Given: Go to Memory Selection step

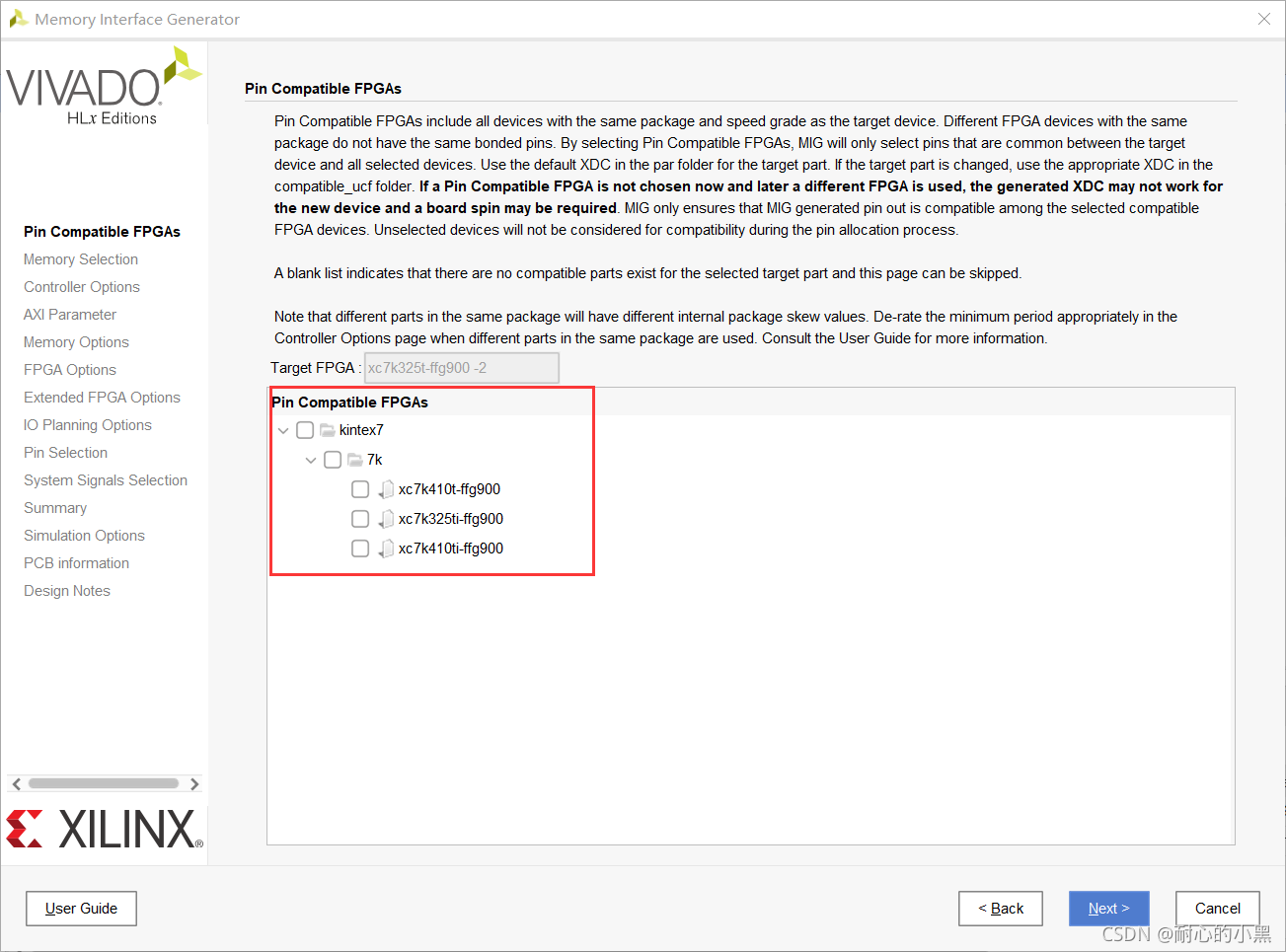Looking at the screenshot, I should (x=81, y=259).
